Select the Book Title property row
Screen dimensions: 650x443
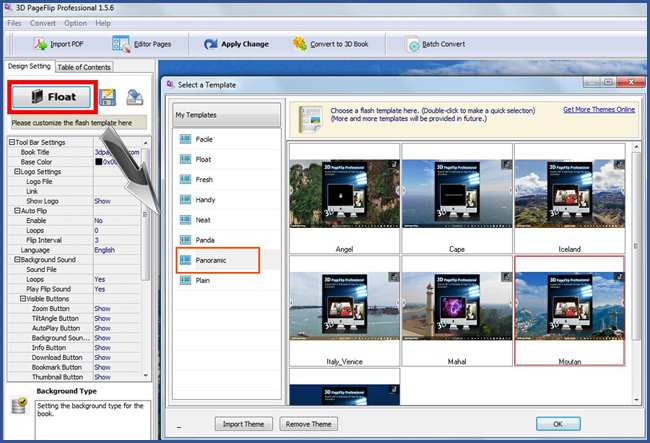tap(74, 152)
